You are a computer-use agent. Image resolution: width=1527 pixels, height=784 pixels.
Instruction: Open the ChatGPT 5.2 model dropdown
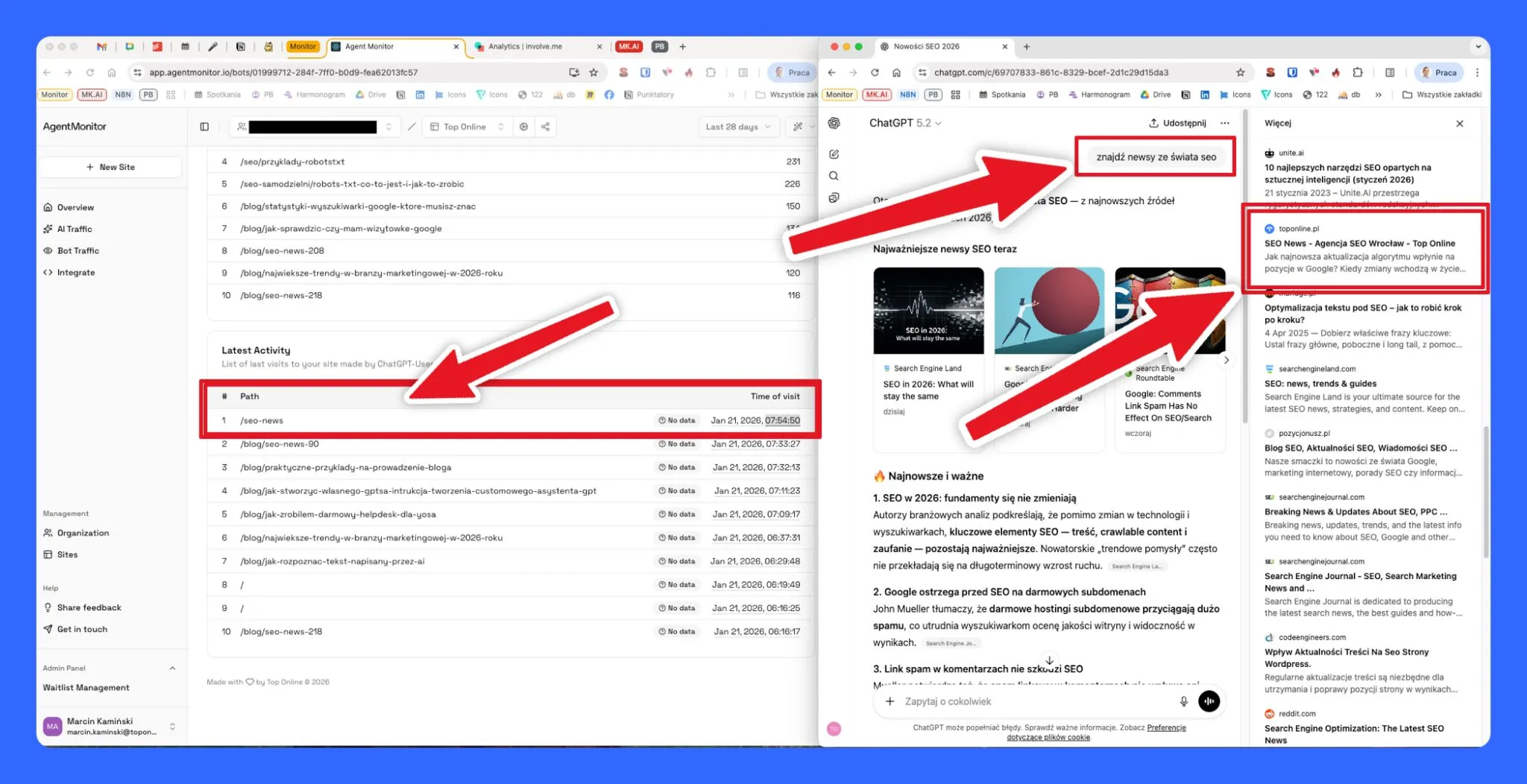(905, 123)
